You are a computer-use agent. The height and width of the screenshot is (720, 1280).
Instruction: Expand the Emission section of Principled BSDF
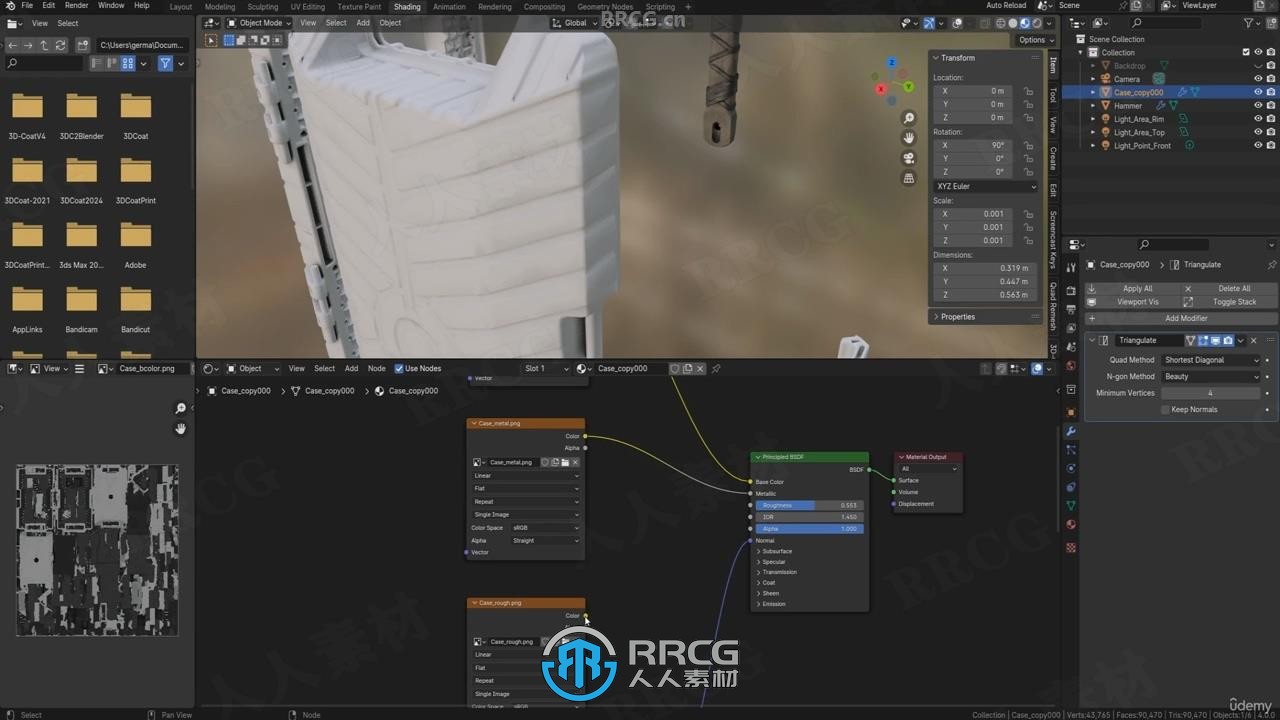(x=773, y=604)
